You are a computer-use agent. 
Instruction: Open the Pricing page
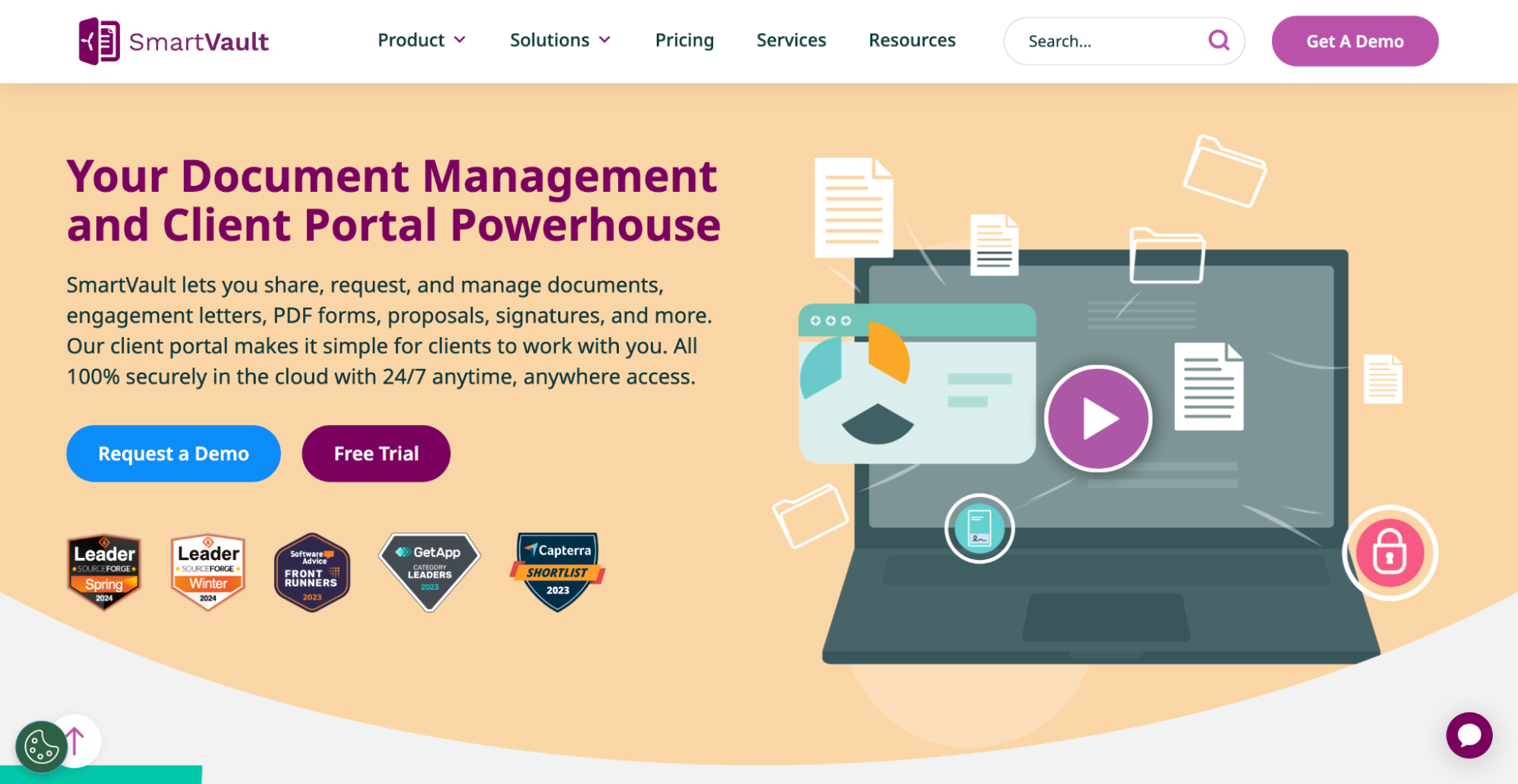click(x=684, y=40)
